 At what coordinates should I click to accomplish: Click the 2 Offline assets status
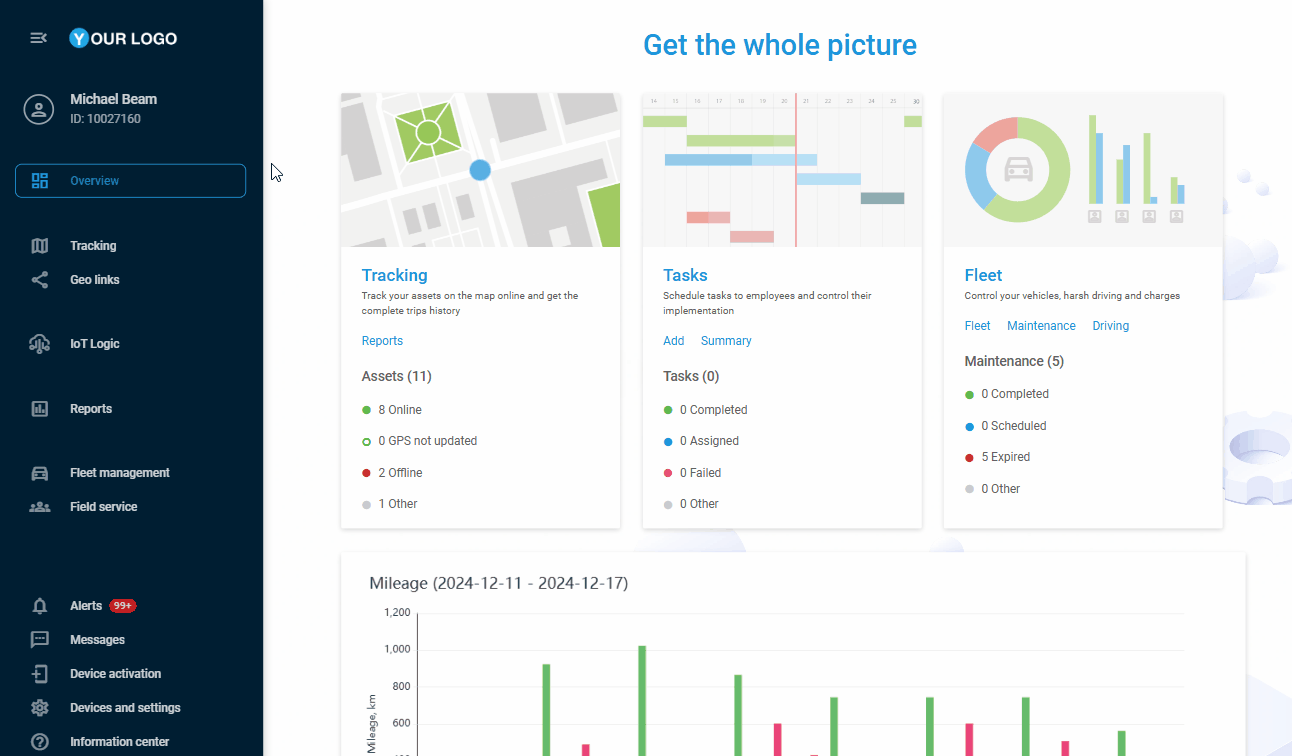click(x=392, y=473)
